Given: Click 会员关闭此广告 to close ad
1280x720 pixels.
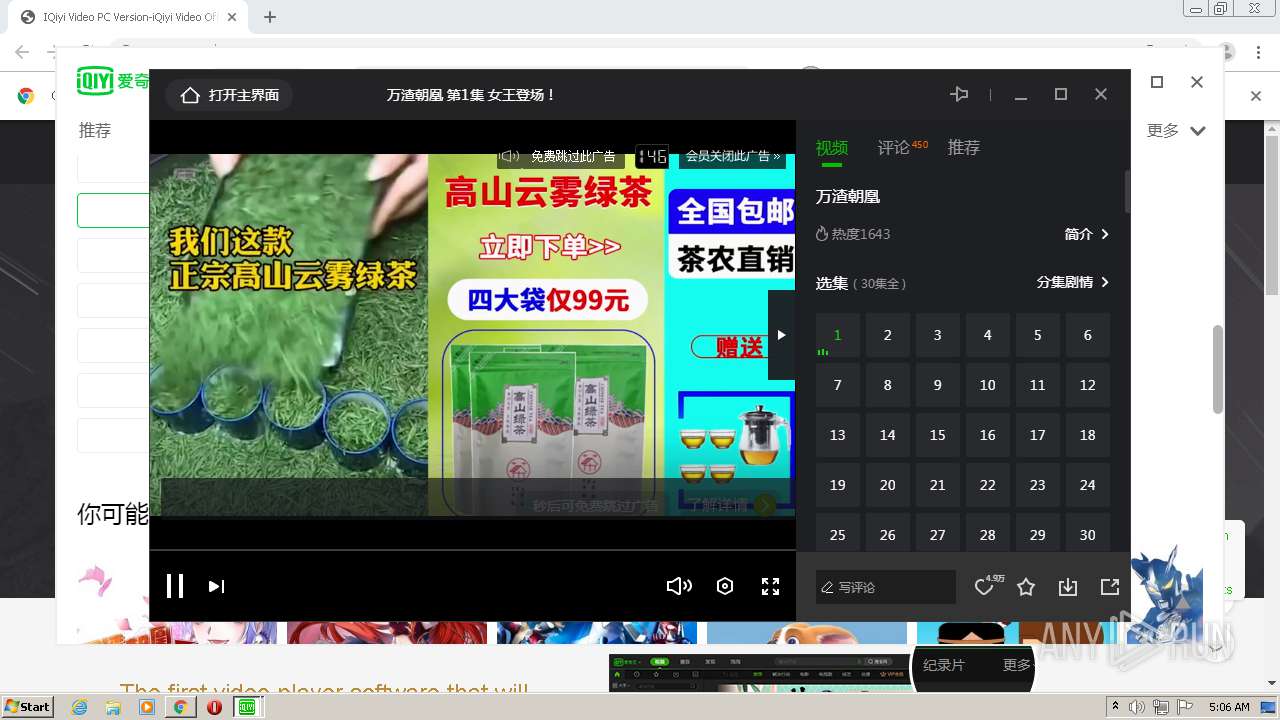Looking at the screenshot, I should [x=733, y=156].
